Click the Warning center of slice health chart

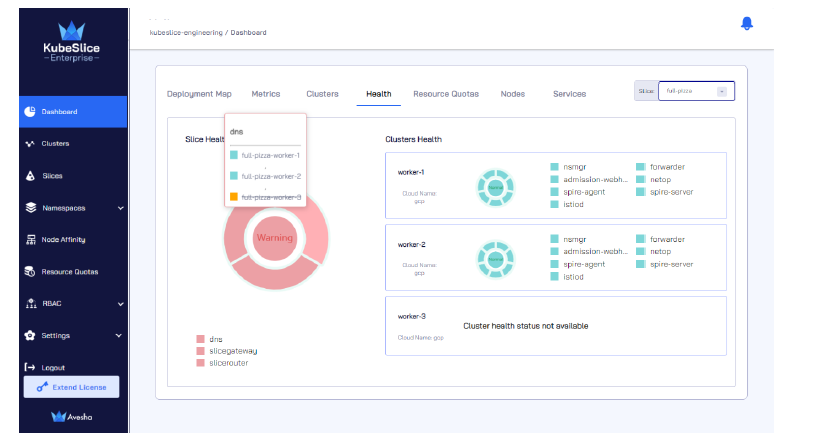click(x=275, y=238)
